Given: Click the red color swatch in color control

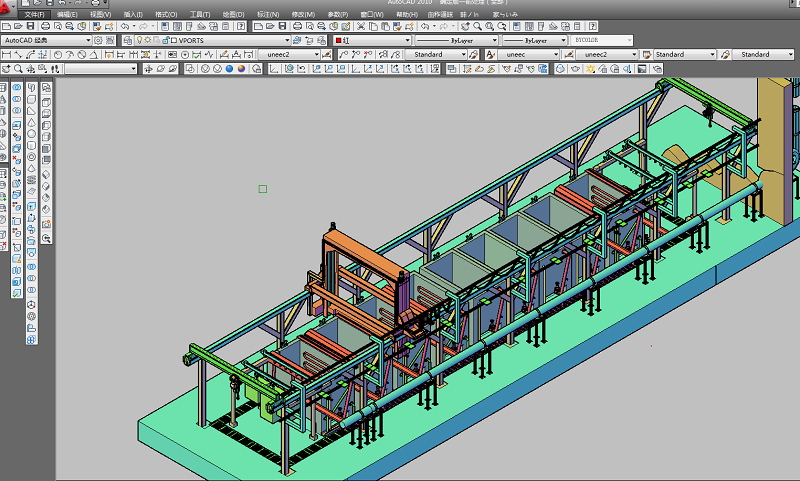Looking at the screenshot, I should [339, 41].
